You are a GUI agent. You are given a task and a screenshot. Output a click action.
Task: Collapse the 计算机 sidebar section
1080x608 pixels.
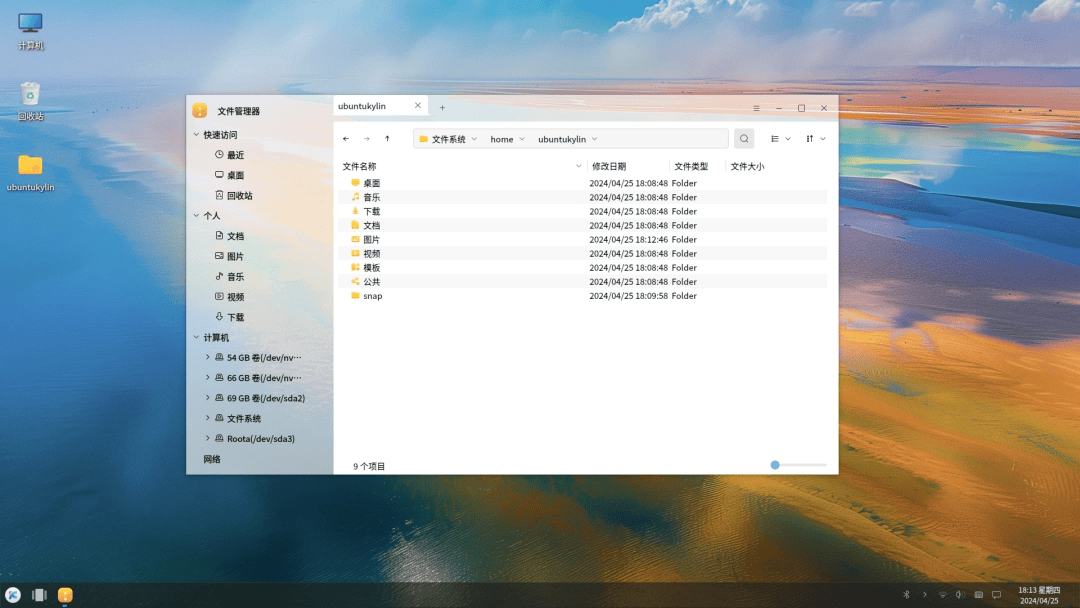click(x=196, y=338)
